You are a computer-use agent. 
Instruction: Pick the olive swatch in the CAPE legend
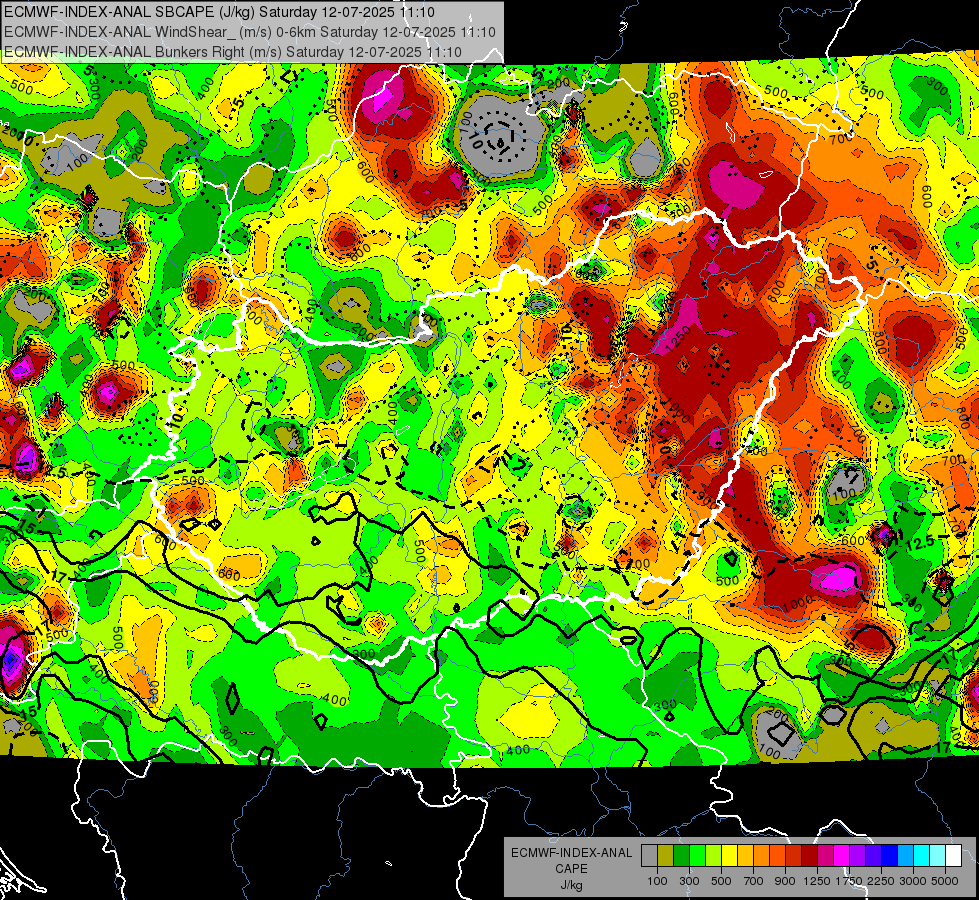(666, 856)
